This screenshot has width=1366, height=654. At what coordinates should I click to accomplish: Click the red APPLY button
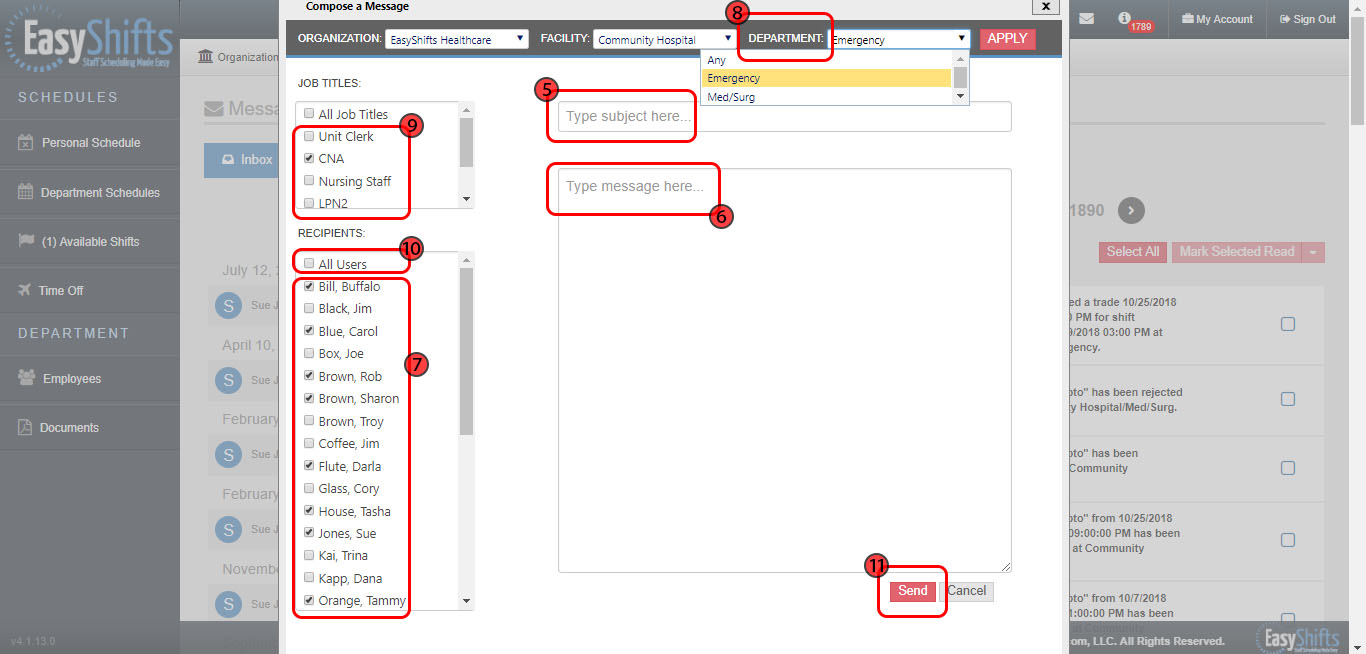point(1008,38)
